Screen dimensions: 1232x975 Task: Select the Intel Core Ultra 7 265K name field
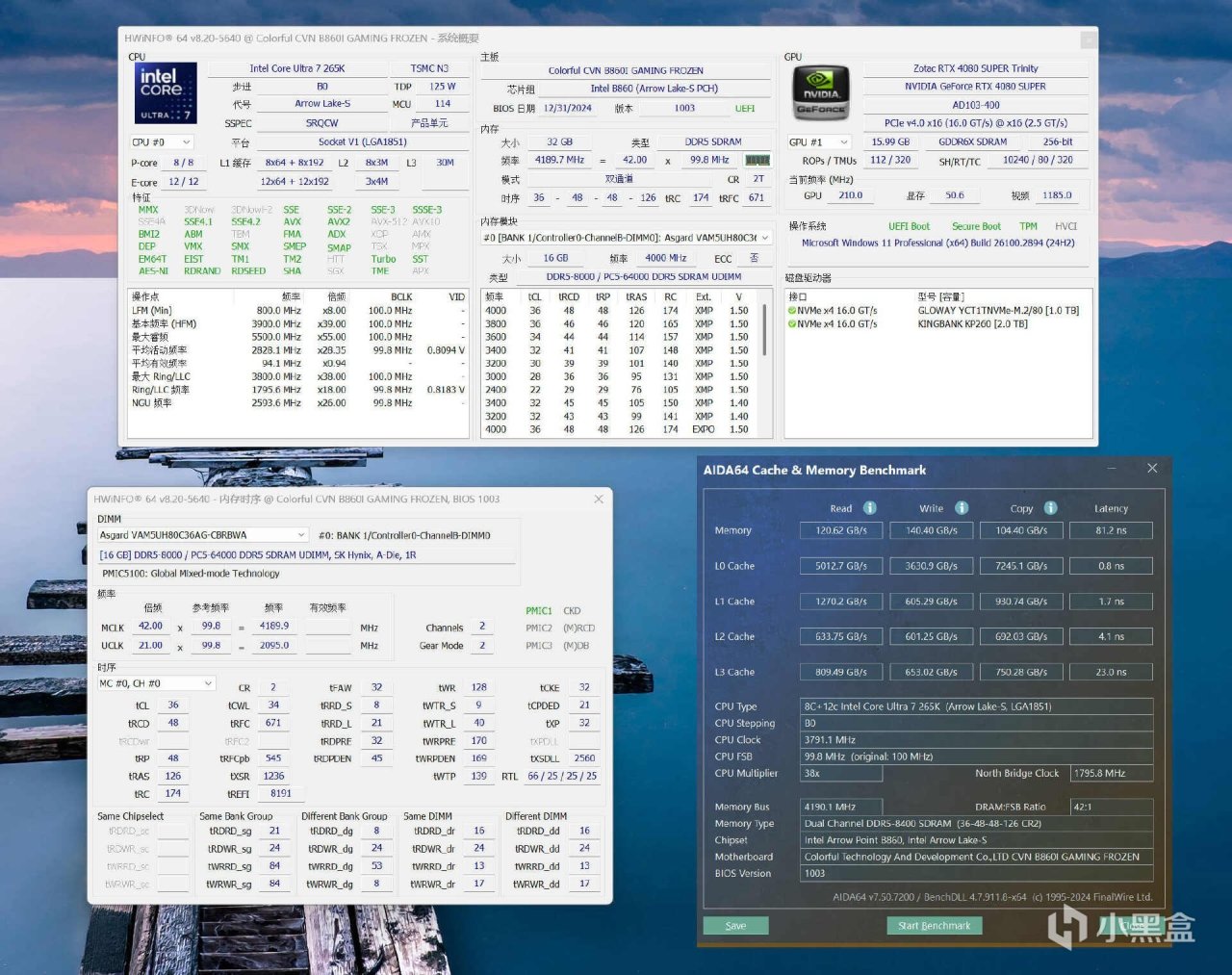(296, 69)
